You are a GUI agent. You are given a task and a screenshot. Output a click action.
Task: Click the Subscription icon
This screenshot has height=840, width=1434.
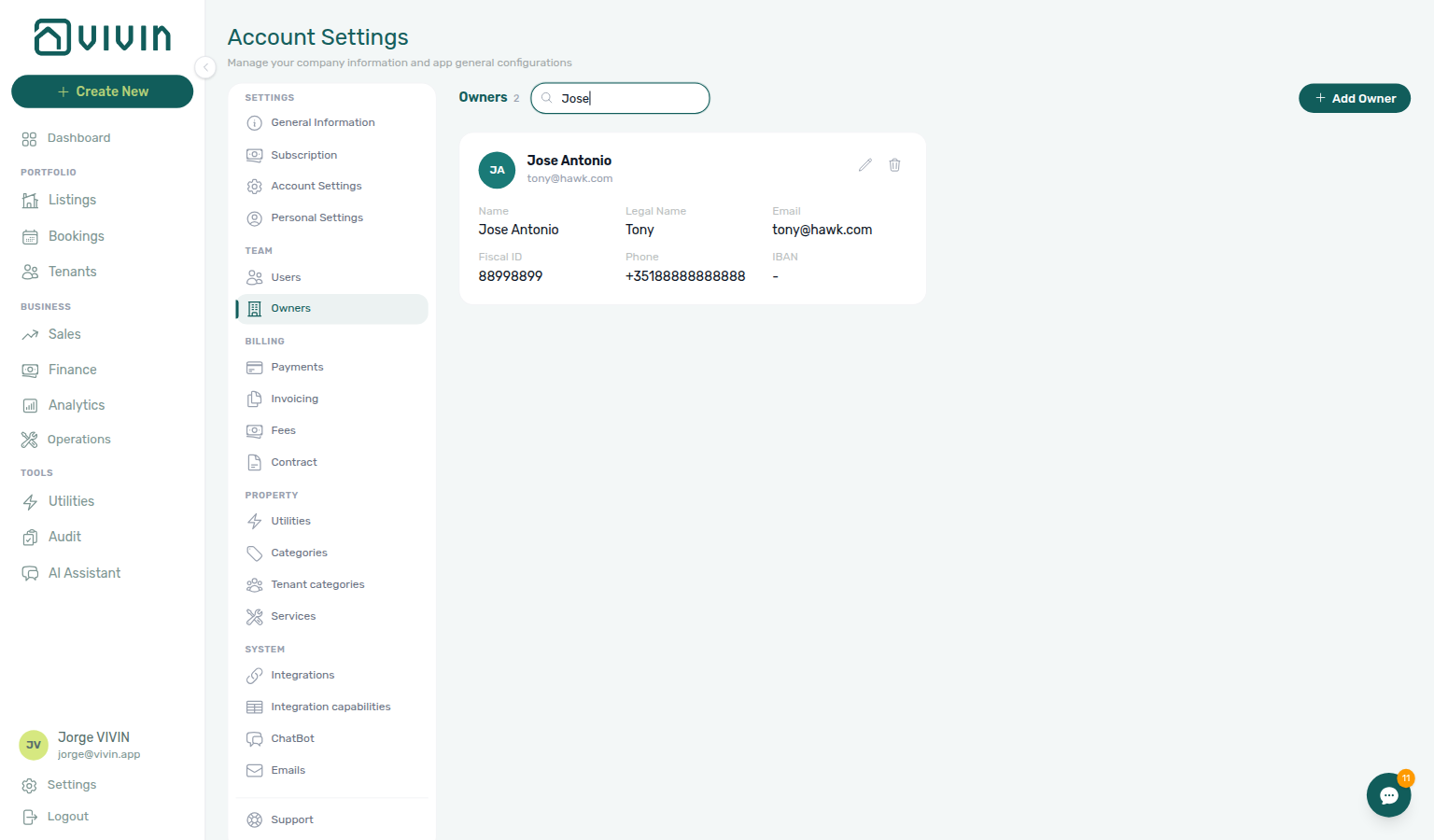[254, 155]
